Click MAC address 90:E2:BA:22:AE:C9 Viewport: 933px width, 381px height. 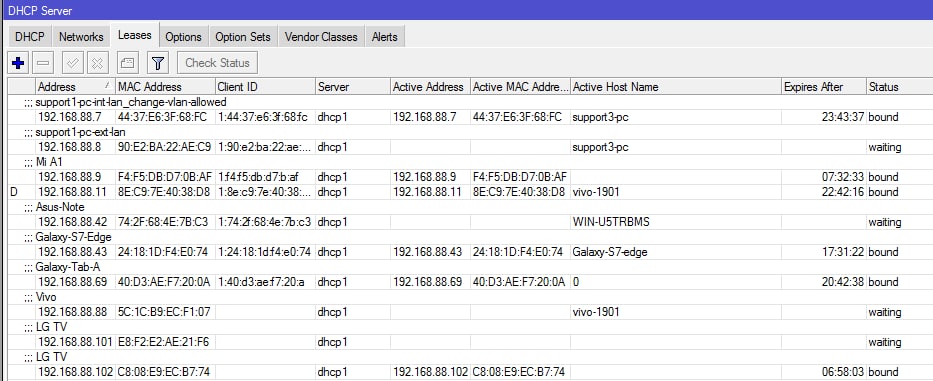164,147
